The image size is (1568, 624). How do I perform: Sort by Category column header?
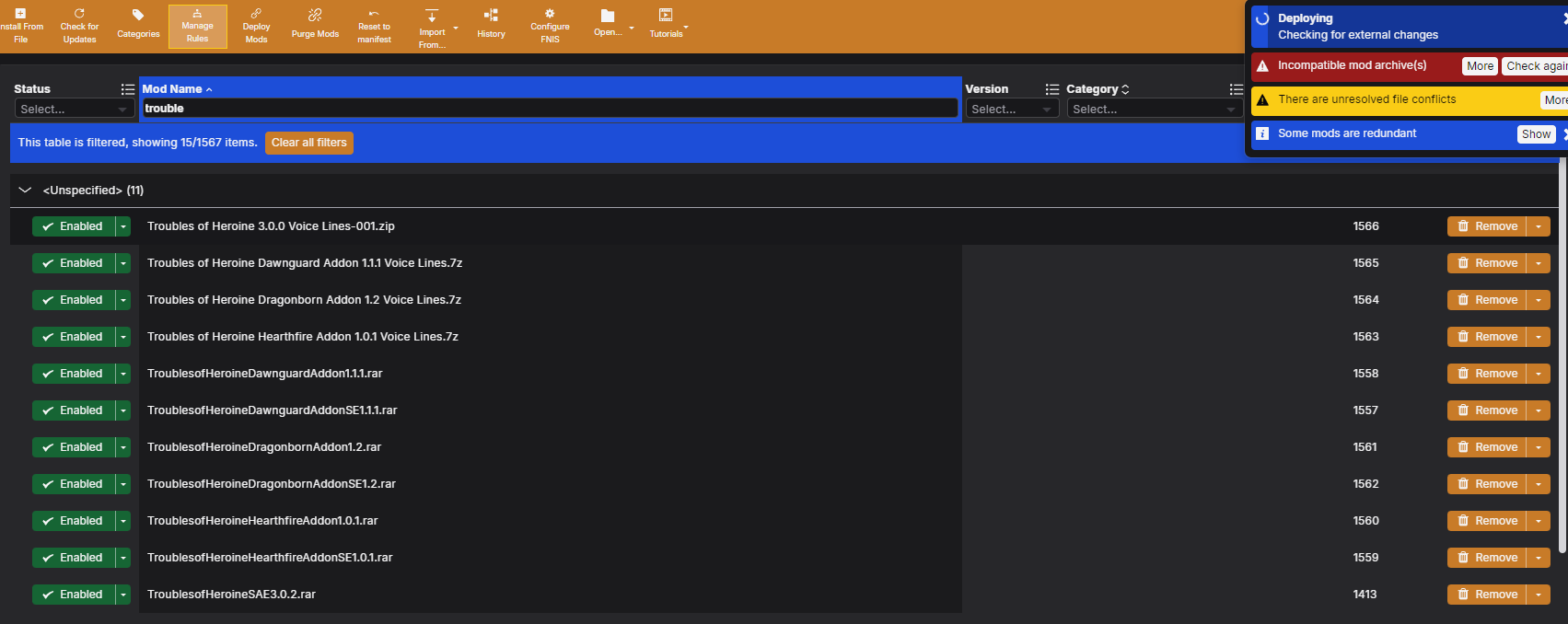click(x=1098, y=89)
